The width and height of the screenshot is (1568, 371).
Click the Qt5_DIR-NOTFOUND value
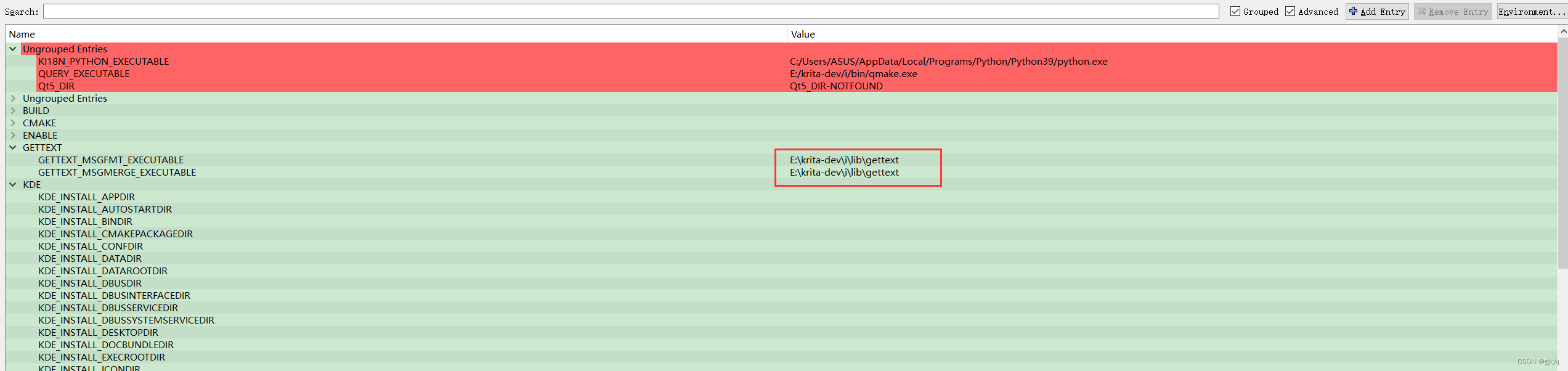coord(836,86)
